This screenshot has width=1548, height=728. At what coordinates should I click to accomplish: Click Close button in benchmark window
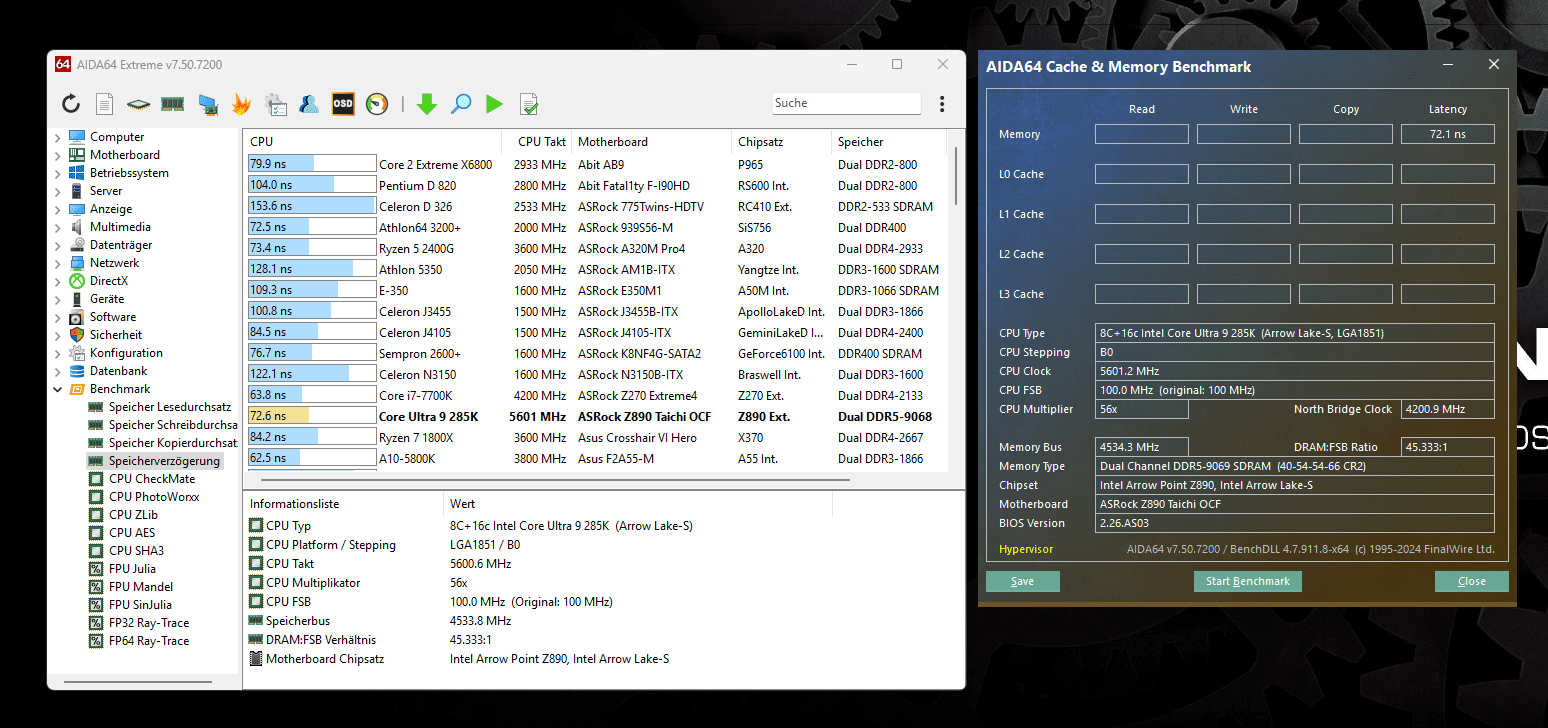1471,581
